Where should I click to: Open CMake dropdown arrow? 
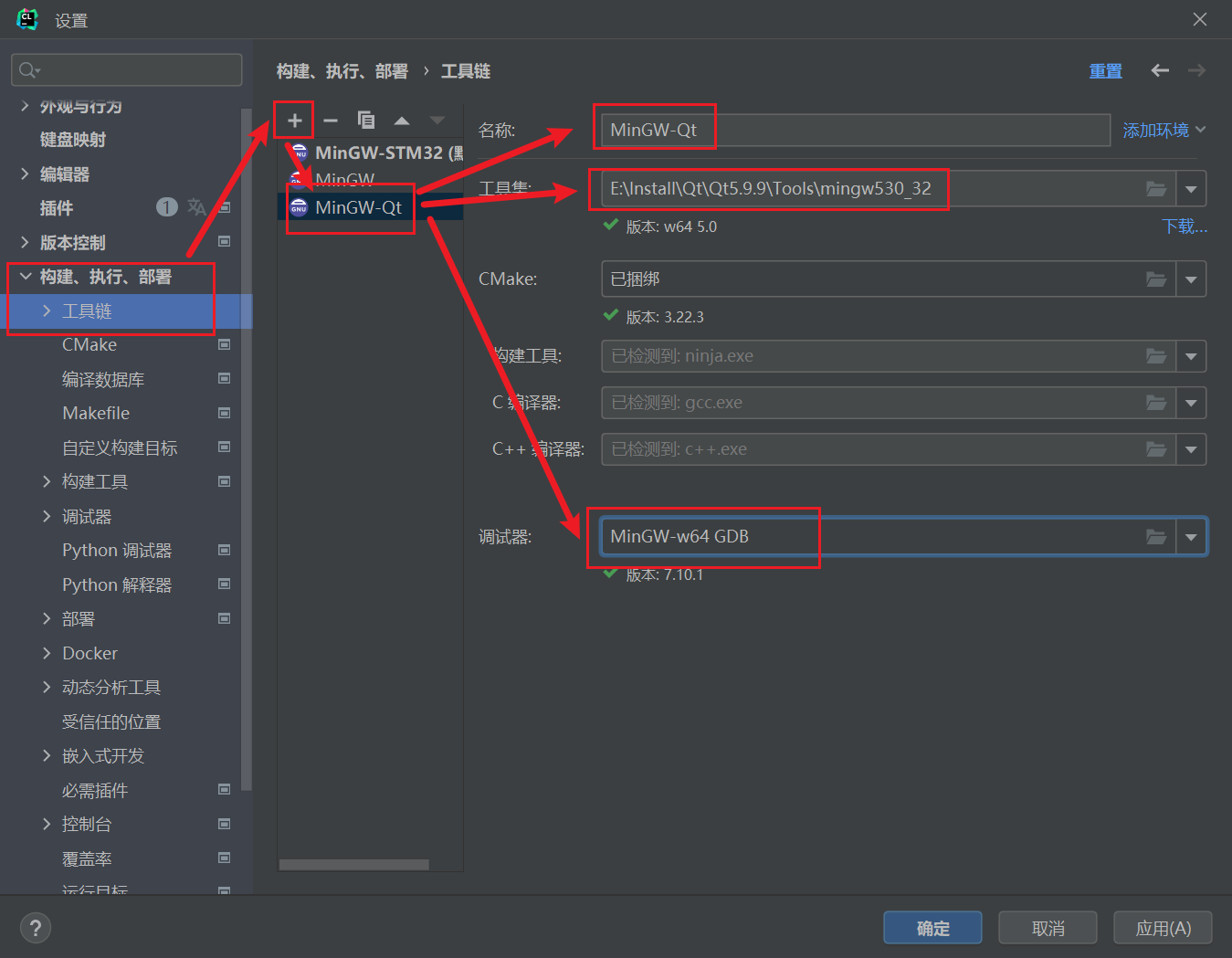1191,279
